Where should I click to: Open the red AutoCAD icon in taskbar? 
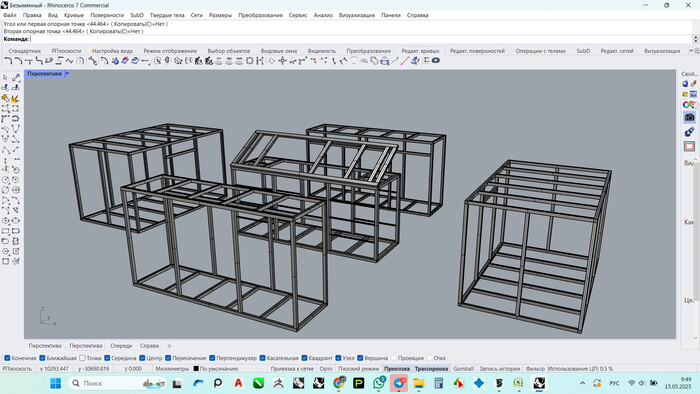click(238, 383)
